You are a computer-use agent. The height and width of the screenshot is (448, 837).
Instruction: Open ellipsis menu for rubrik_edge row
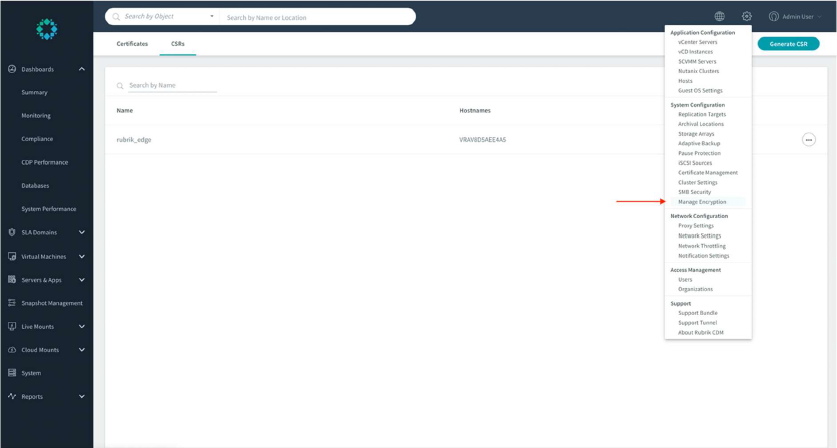809,140
